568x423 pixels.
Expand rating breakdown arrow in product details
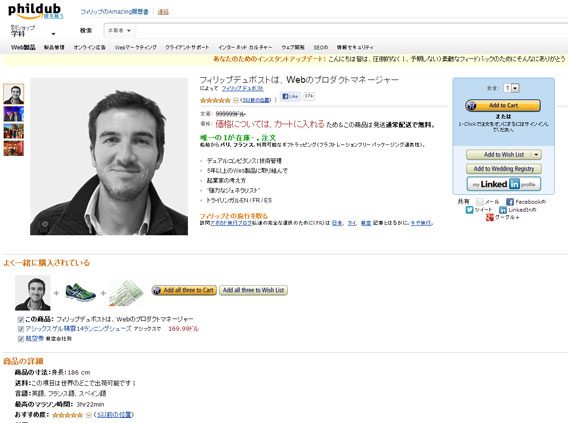click(x=88, y=415)
